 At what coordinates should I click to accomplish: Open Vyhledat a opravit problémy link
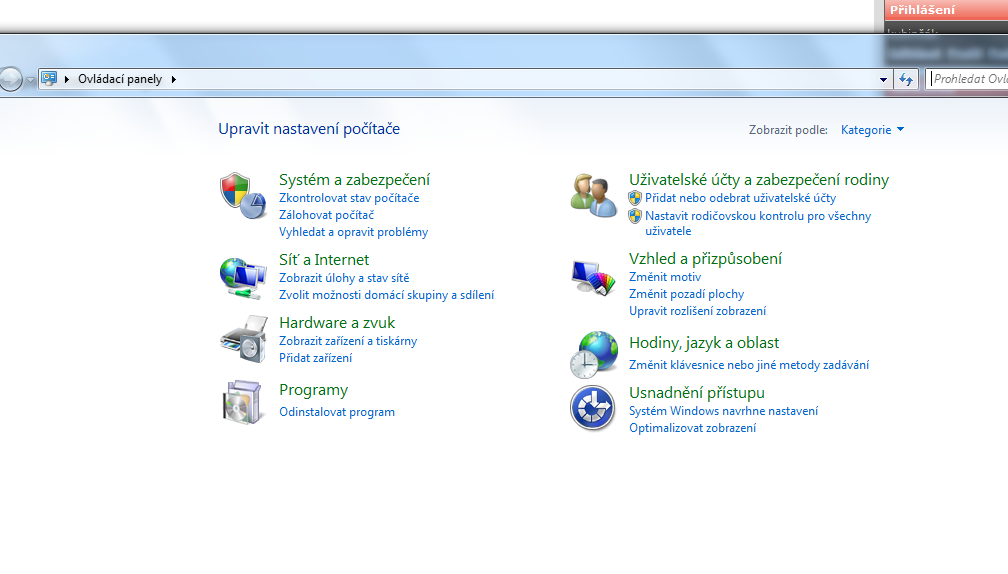click(x=354, y=232)
